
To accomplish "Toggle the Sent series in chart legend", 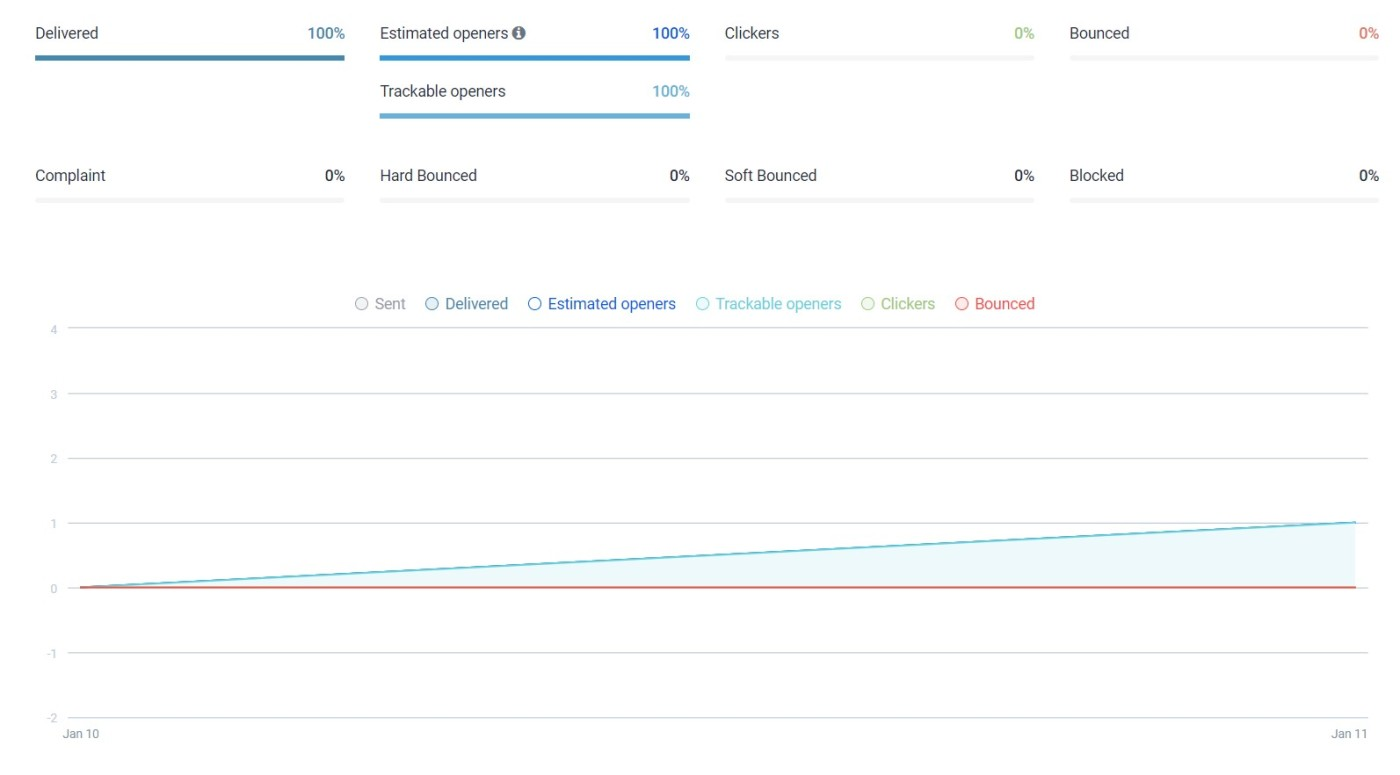I will [380, 304].
